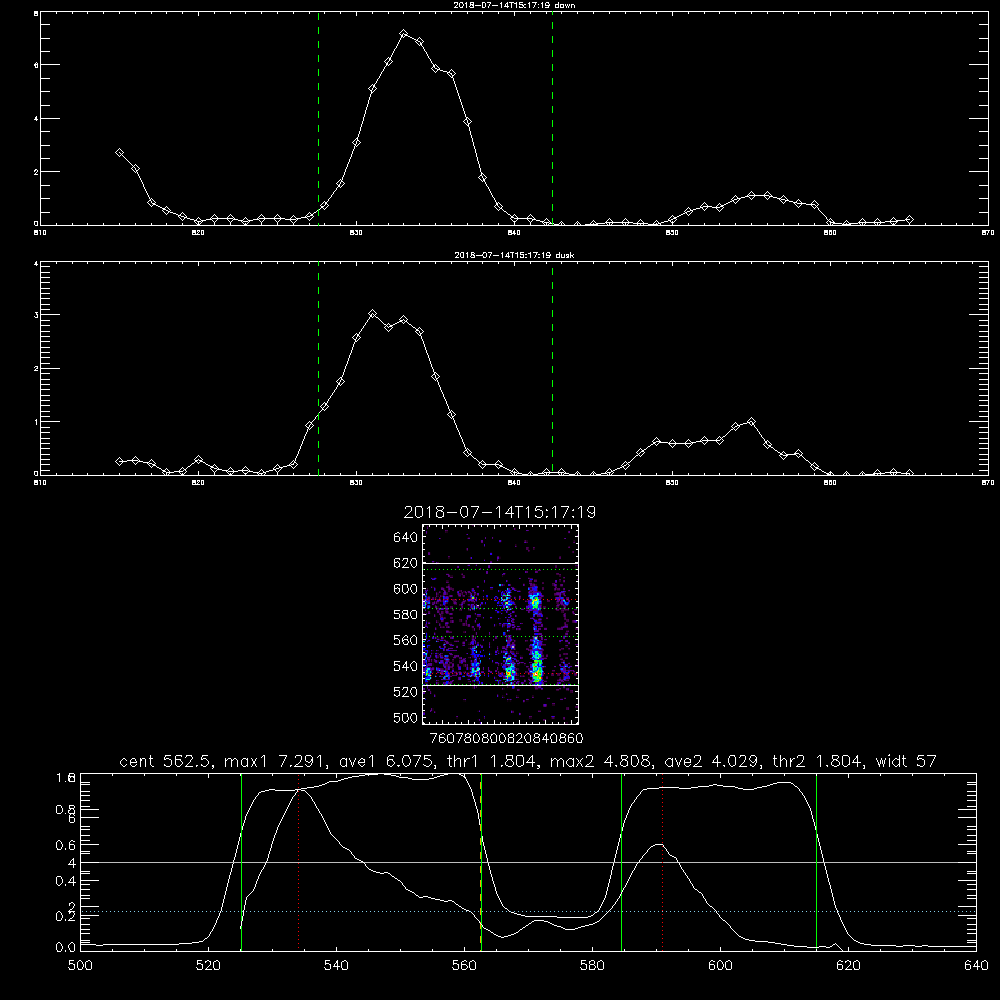Click the 600 label on heatmap y-axis
1000x1000 pixels.
click(x=406, y=589)
